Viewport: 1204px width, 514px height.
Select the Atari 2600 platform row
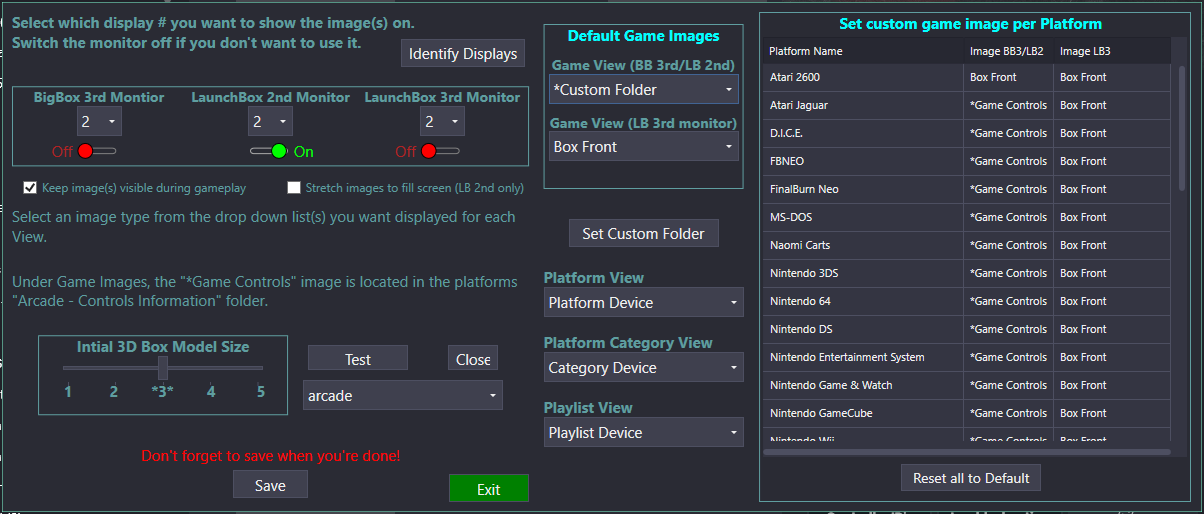point(967,77)
